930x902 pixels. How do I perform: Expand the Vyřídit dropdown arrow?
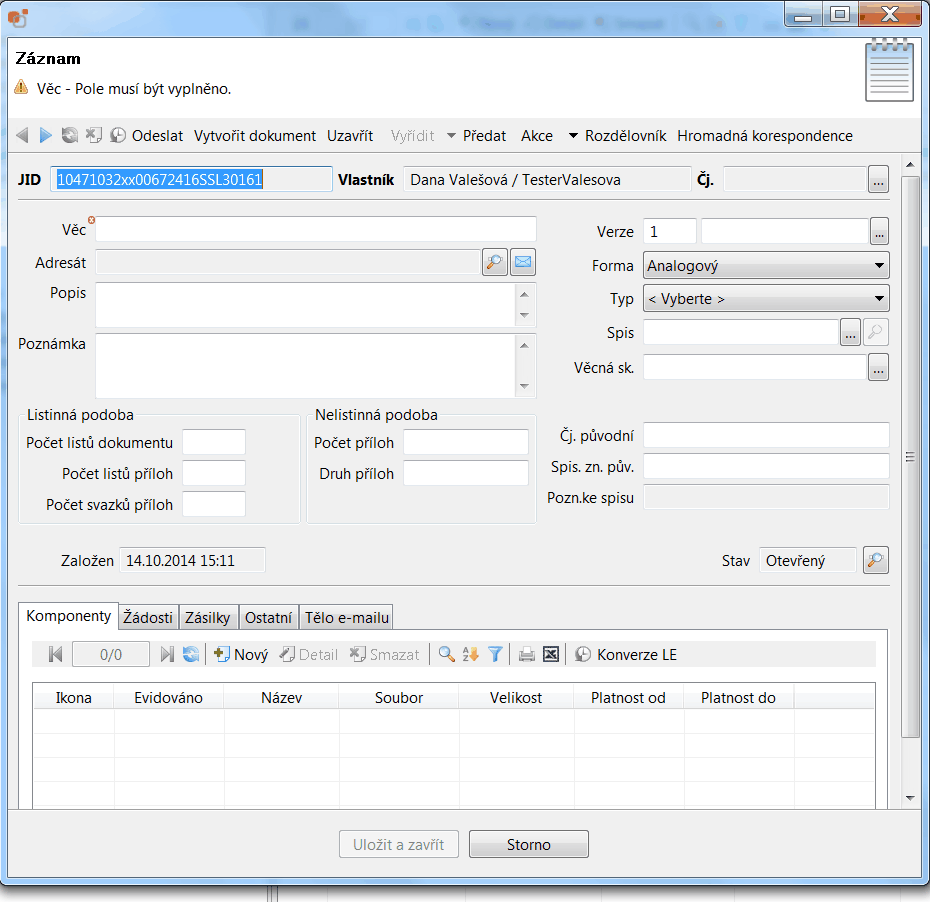[451, 136]
